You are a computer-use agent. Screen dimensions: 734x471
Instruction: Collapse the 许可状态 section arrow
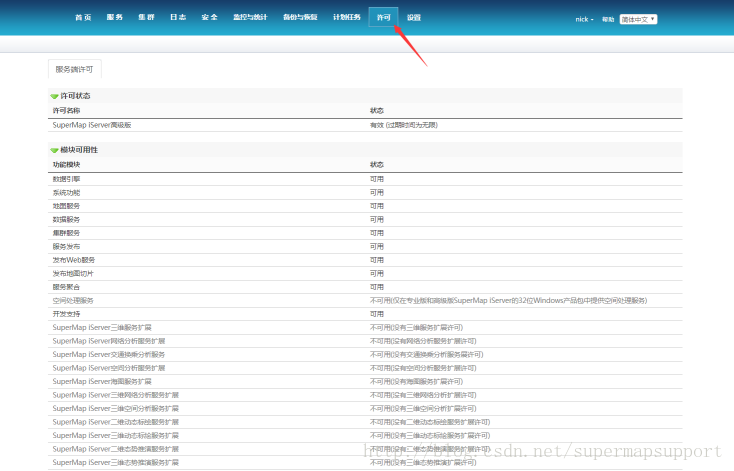54,96
